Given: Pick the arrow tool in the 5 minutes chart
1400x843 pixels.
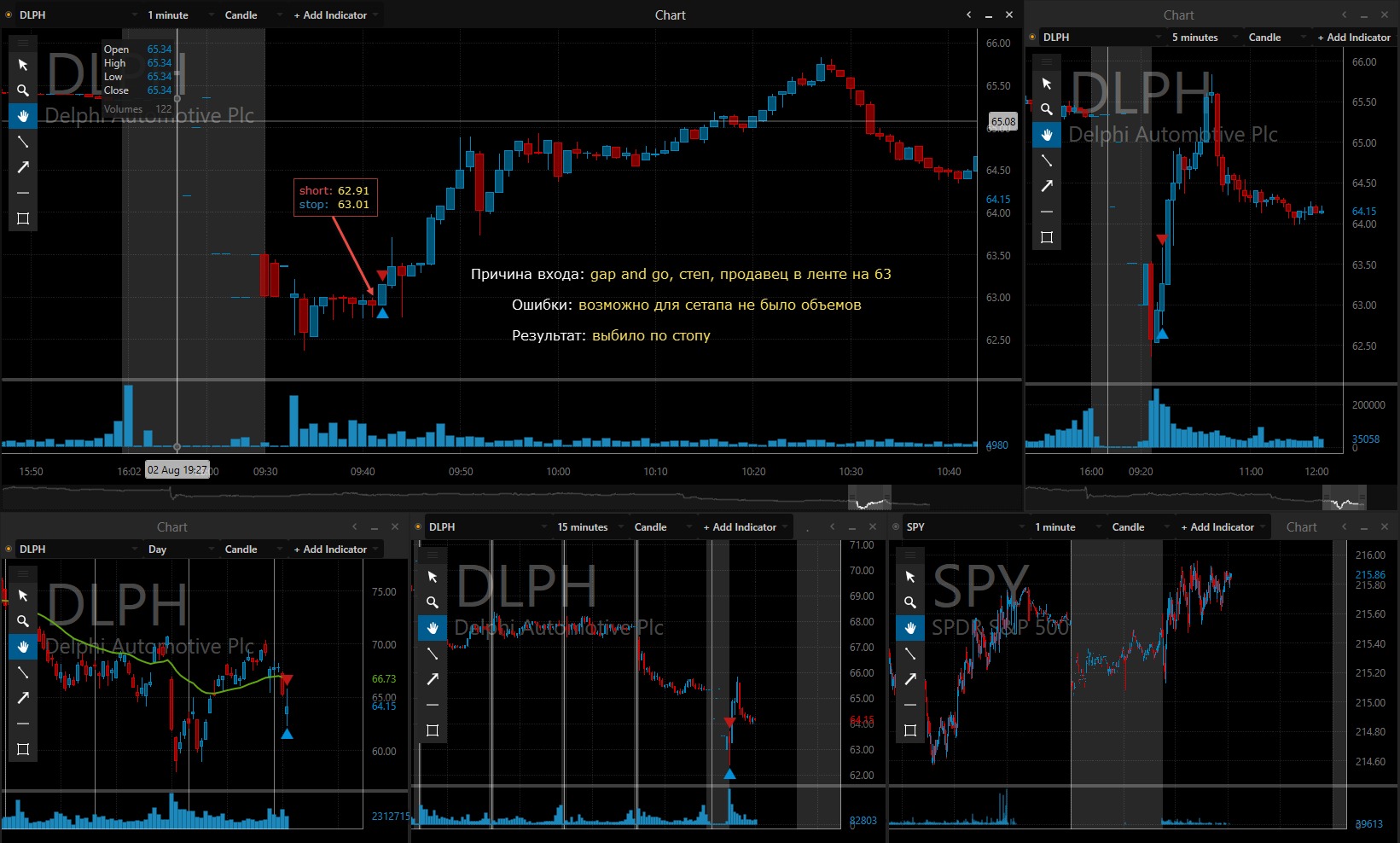Looking at the screenshot, I should click(1047, 186).
